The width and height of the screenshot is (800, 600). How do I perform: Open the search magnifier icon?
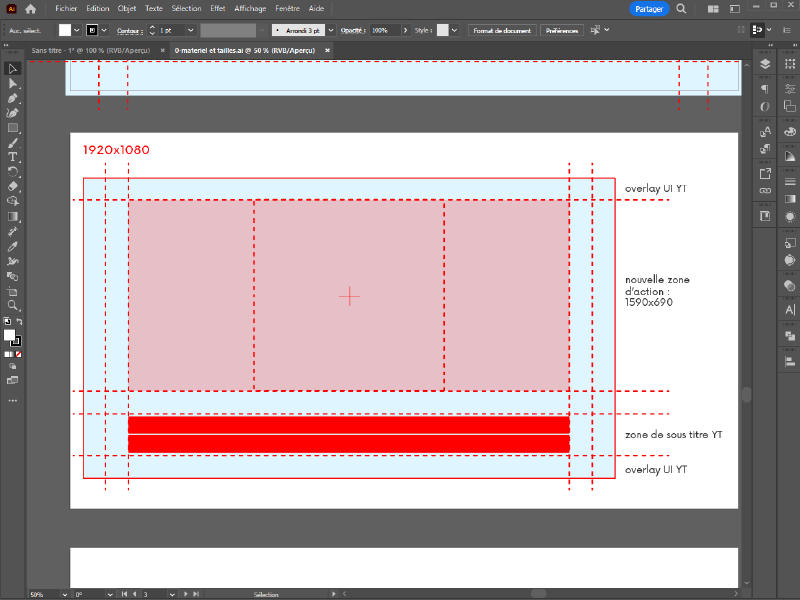click(x=681, y=8)
